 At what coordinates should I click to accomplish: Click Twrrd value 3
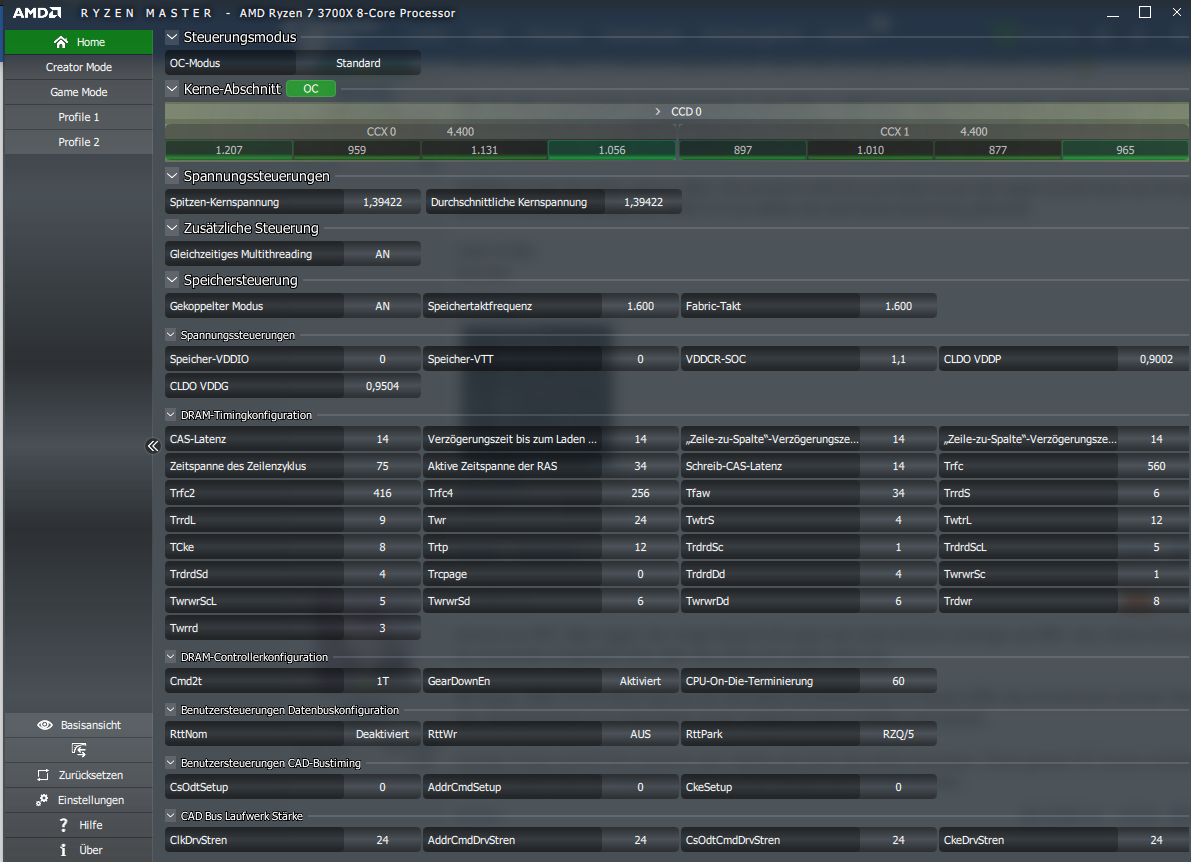point(382,628)
